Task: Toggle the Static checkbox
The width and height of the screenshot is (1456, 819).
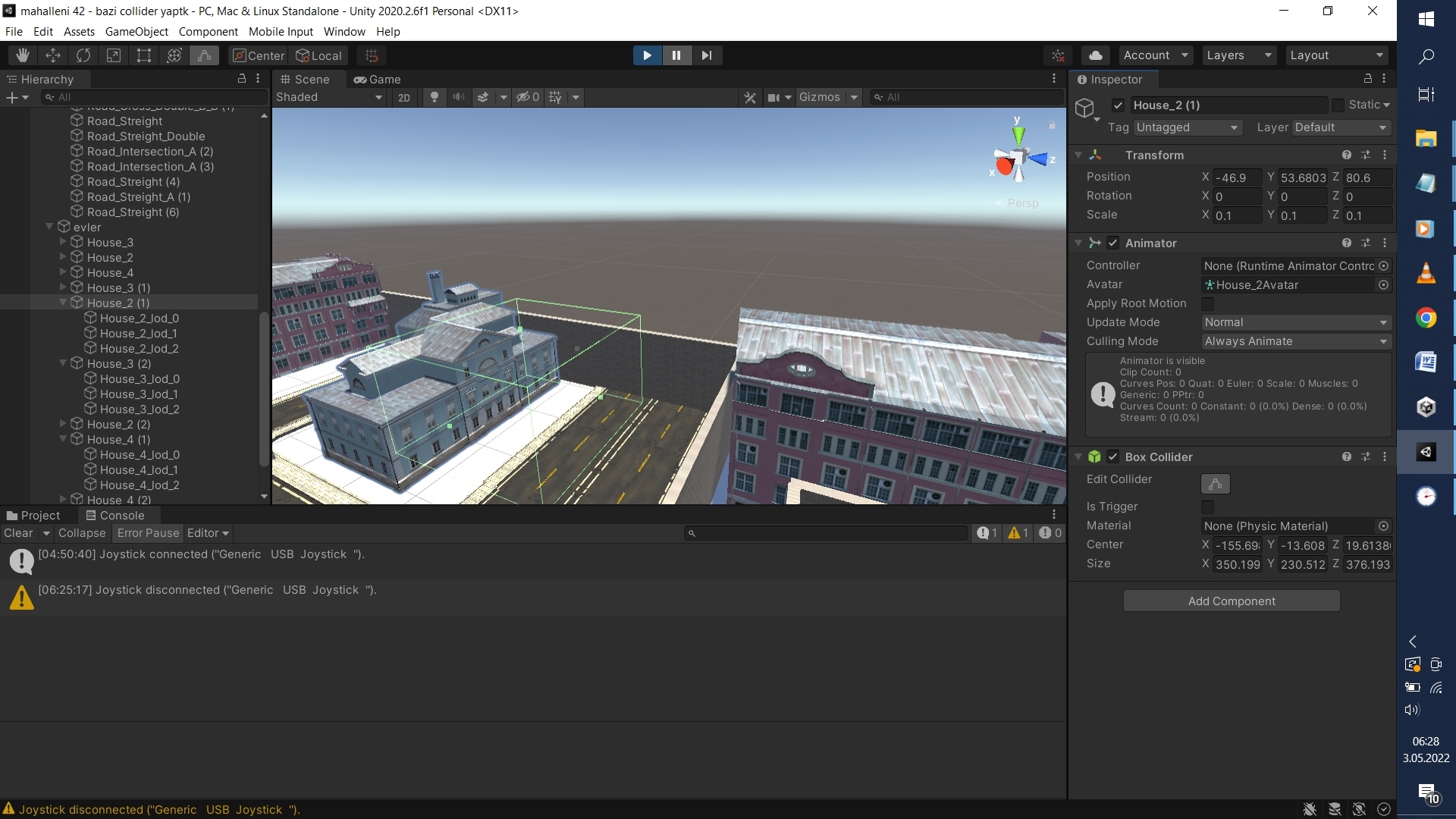Action: click(1338, 105)
